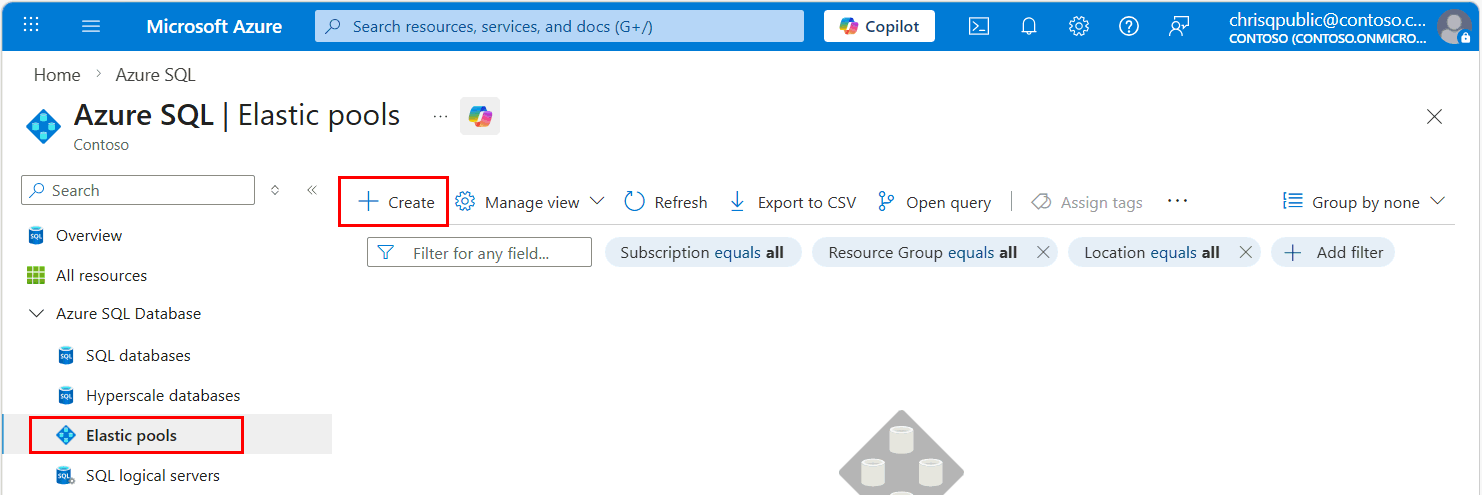Viewport: 1482px width, 495px height.
Task: Open the notifications bell
Action: click(x=1028, y=27)
